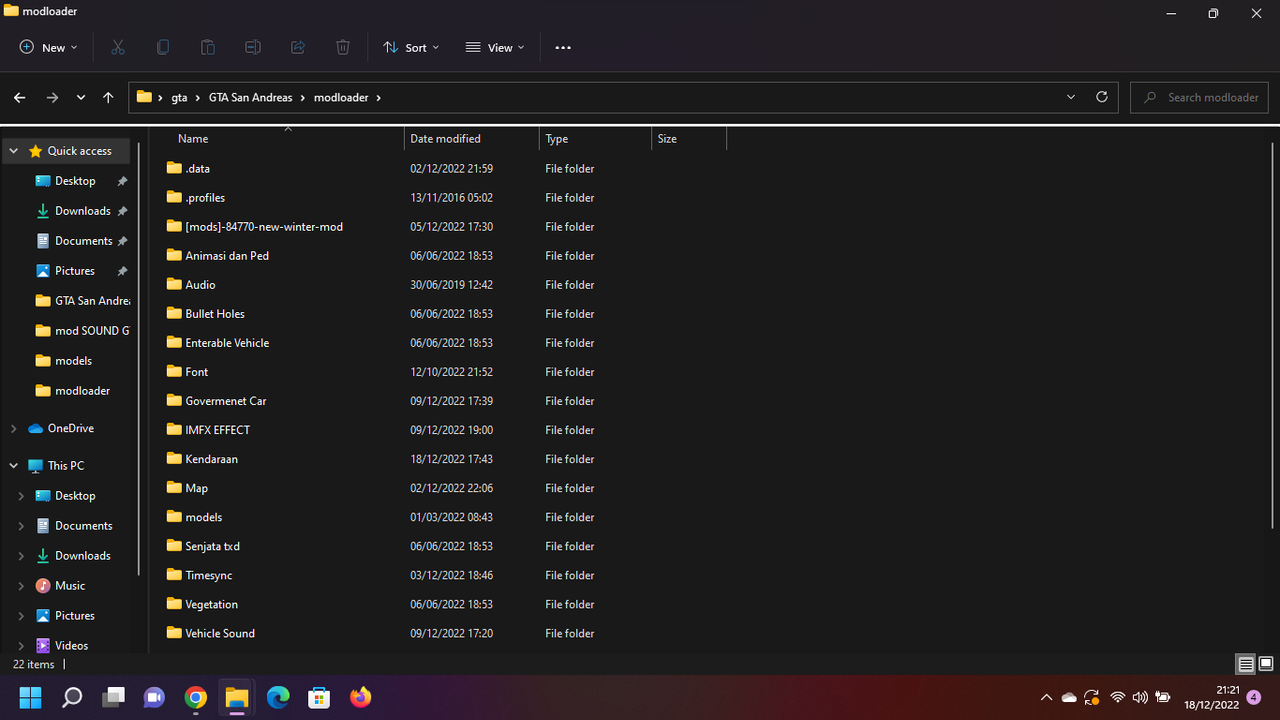The width and height of the screenshot is (1280, 720).
Task: Collapse the This PC tree node
Action: coord(13,466)
